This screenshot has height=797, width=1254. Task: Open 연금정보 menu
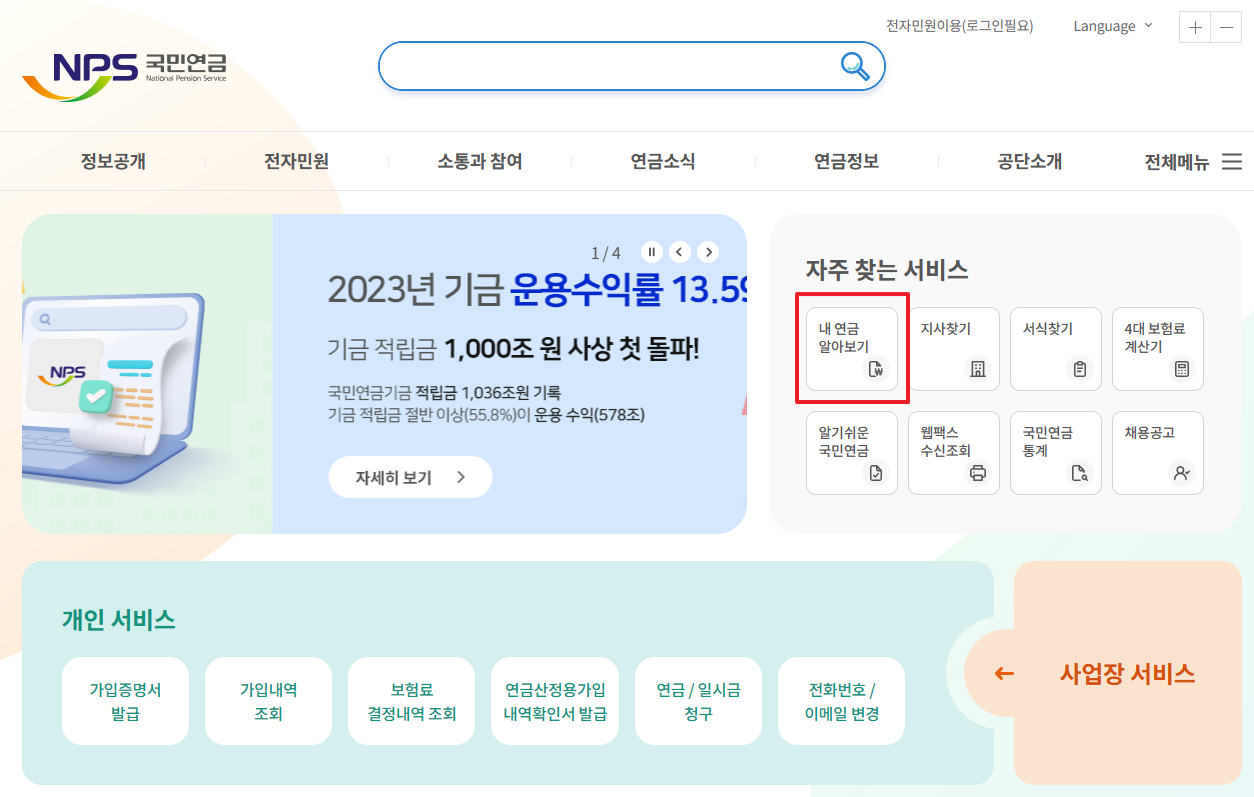(x=846, y=161)
